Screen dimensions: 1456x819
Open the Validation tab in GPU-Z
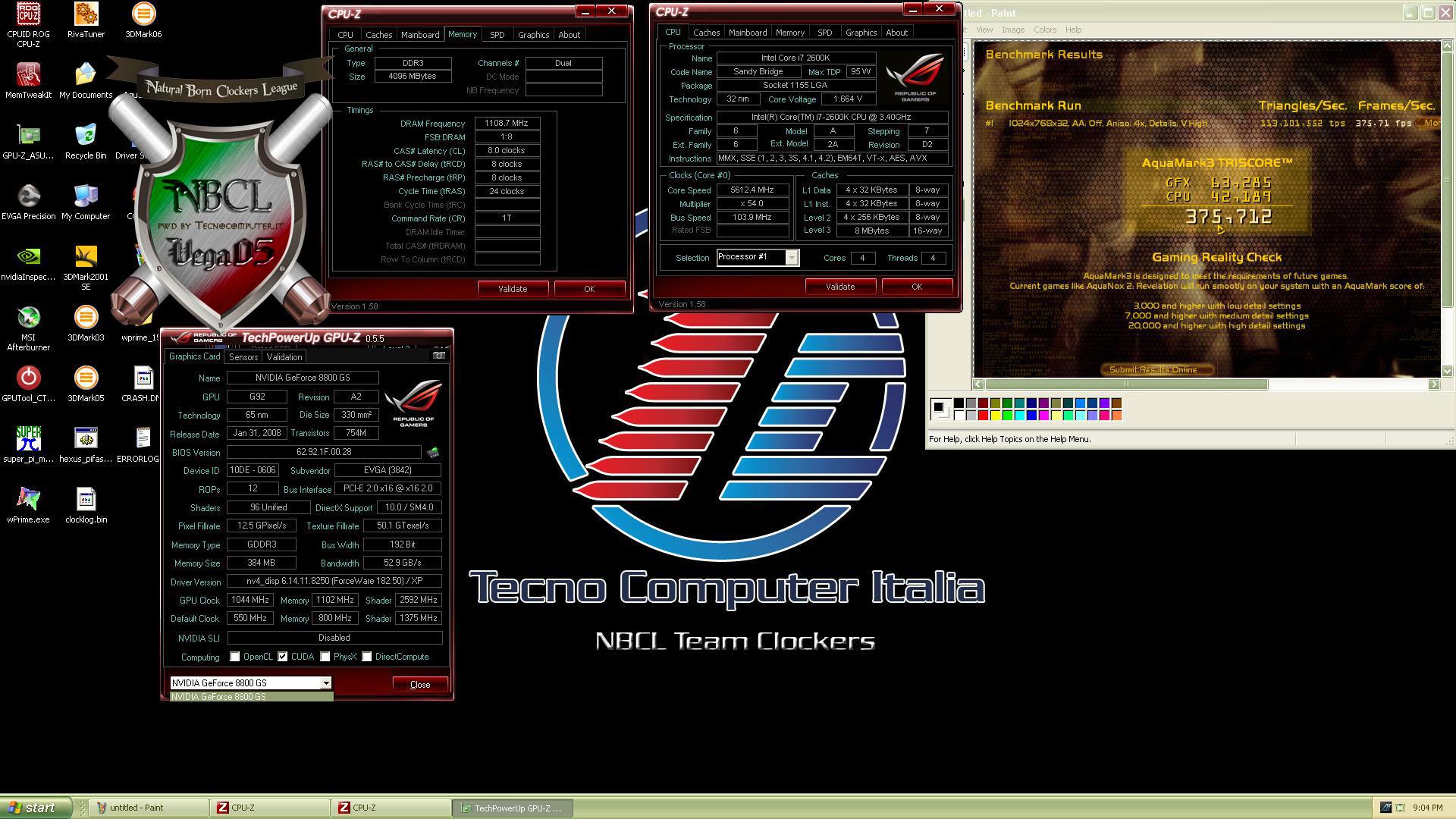284,356
